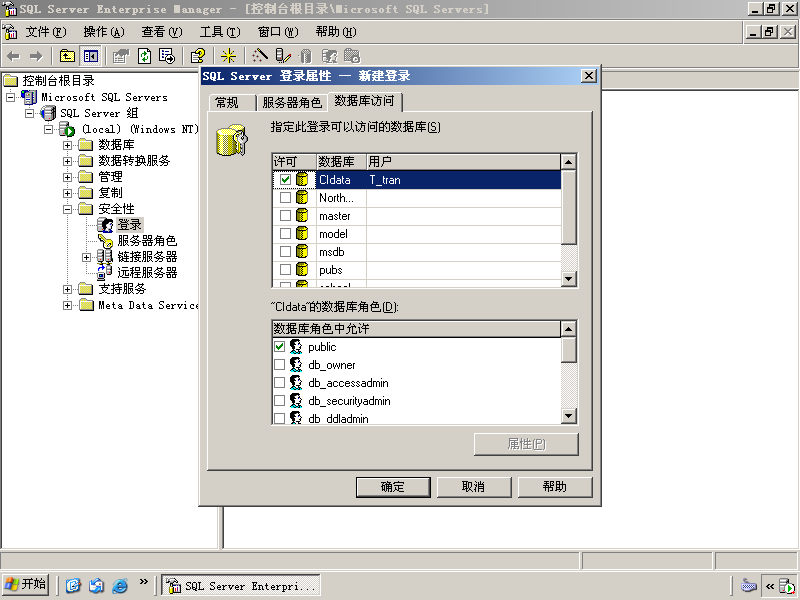The image size is (800, 600).
Task: Click the Refresh toolbar icon
Action: pos(144,56)
